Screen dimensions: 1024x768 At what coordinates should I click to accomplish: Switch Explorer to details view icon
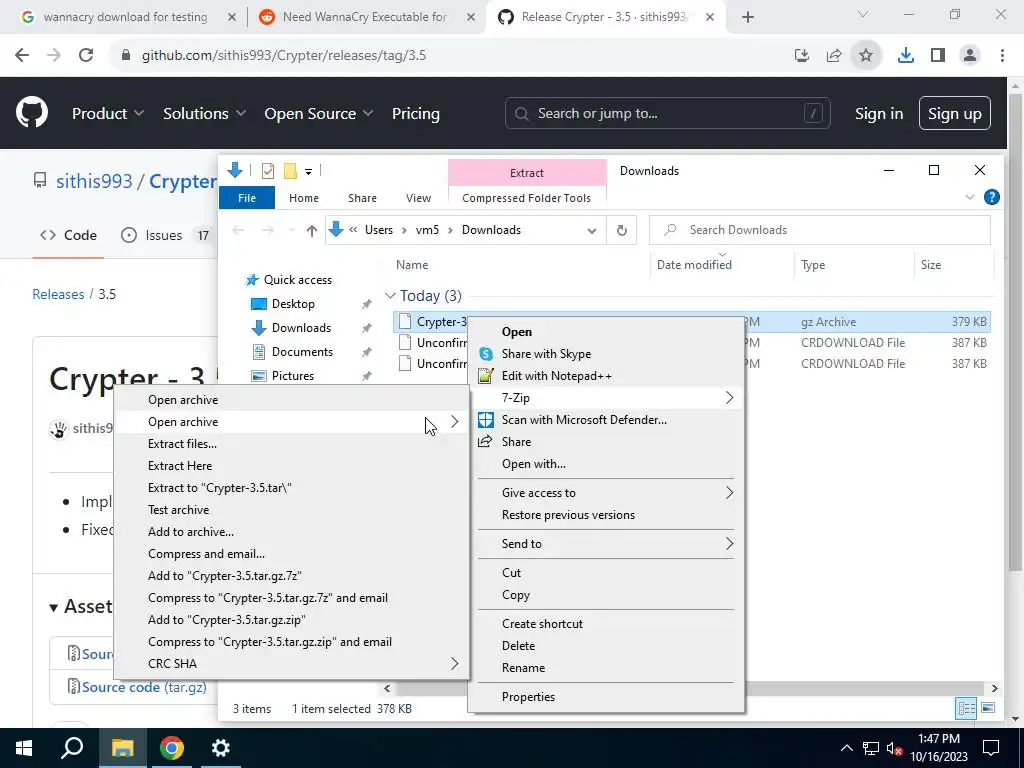[x=967, y=709]
